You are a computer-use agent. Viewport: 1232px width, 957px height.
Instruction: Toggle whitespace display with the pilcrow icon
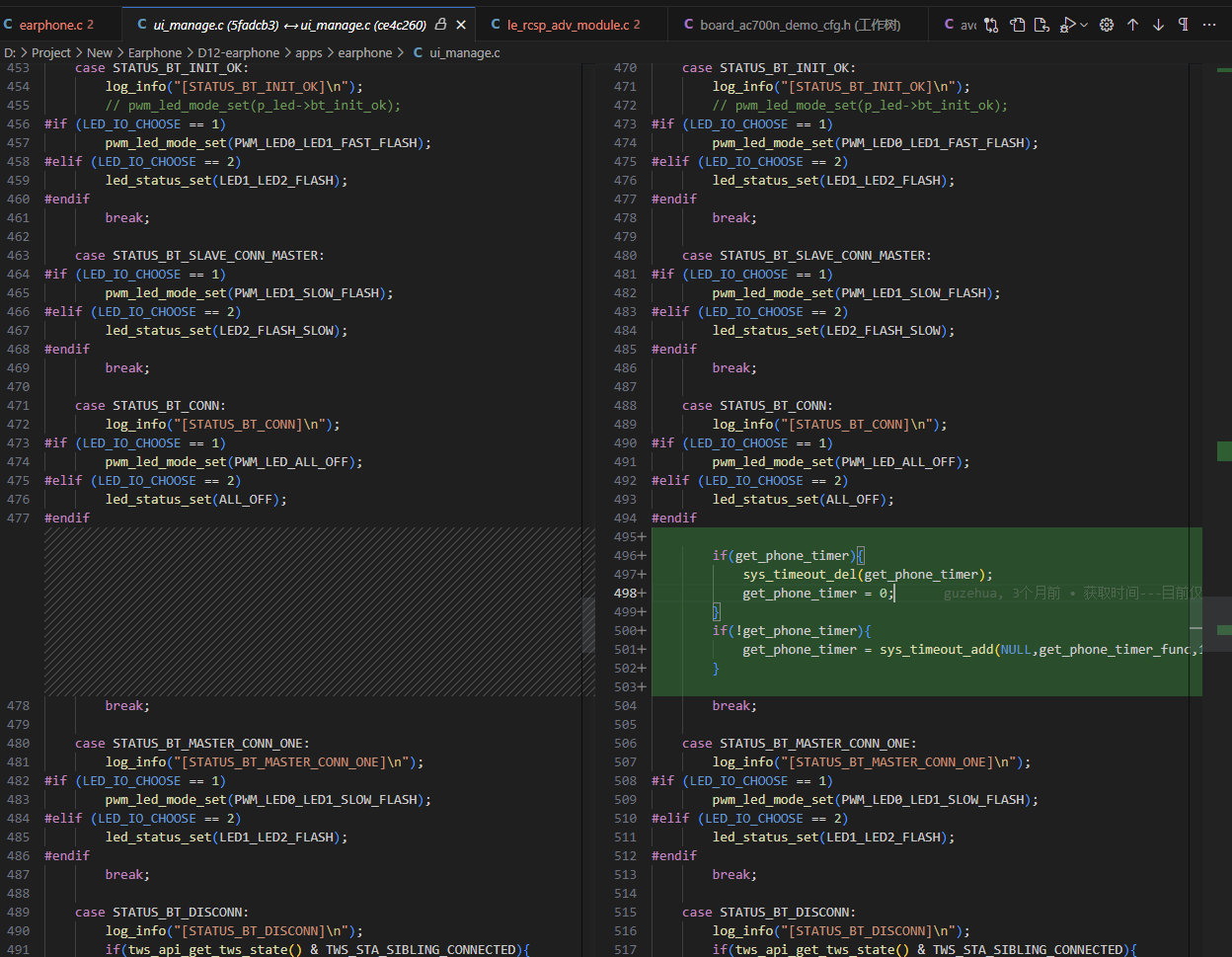pos(1184,25)
